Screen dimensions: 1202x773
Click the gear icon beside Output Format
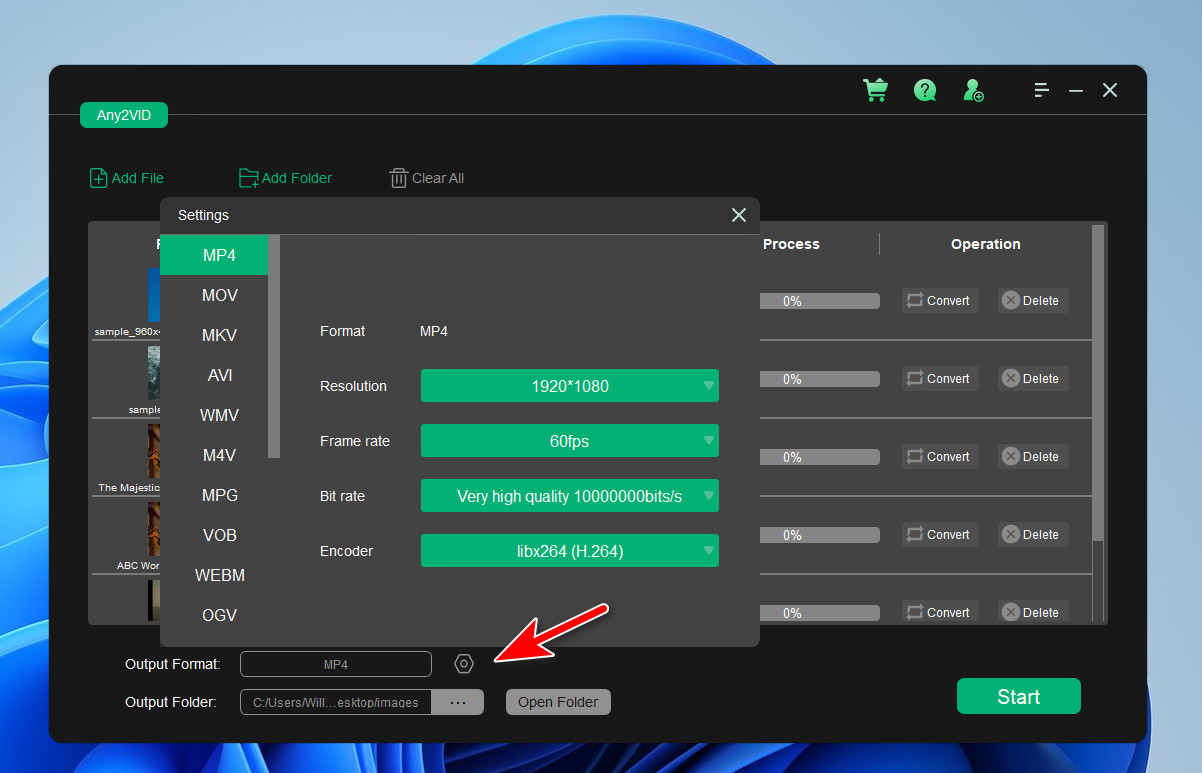[463, 663]
